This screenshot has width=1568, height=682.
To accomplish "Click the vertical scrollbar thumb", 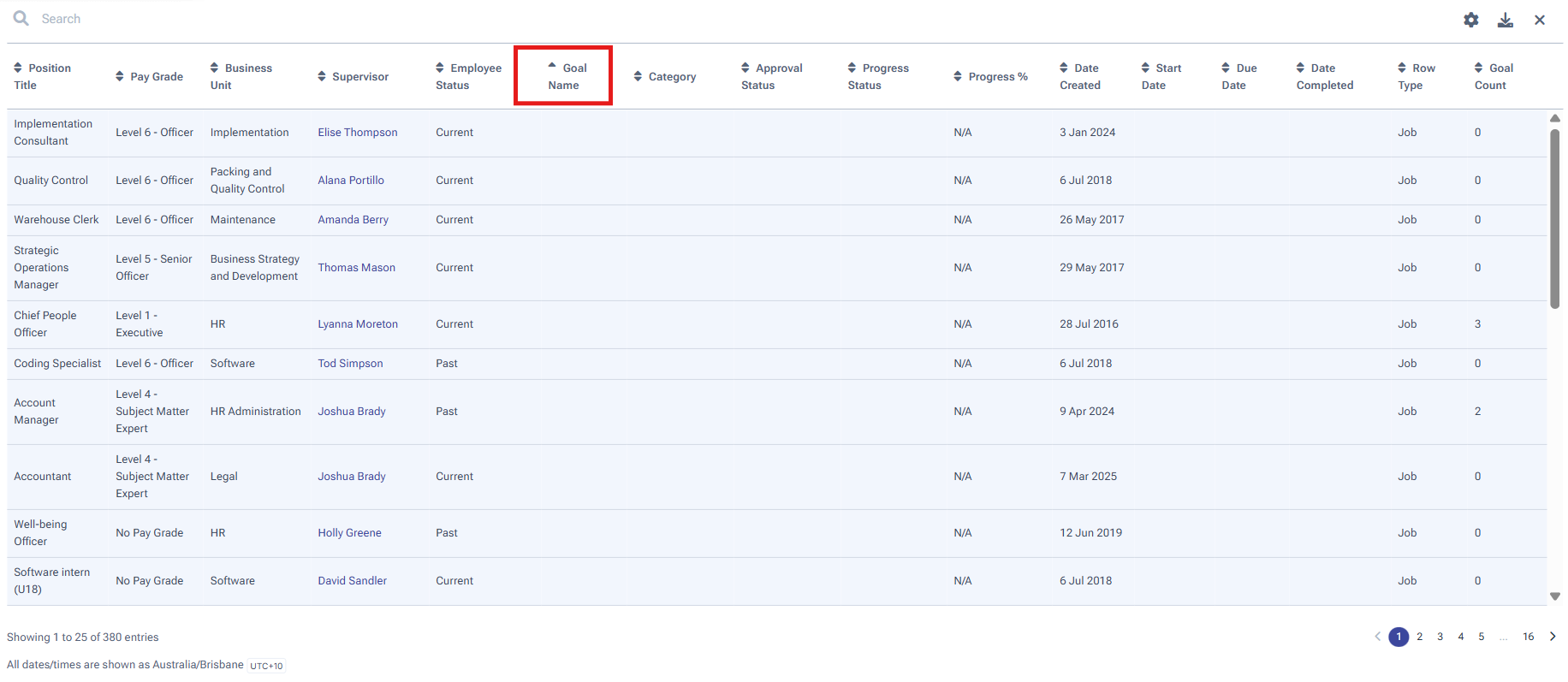I will click(1554, 218).
